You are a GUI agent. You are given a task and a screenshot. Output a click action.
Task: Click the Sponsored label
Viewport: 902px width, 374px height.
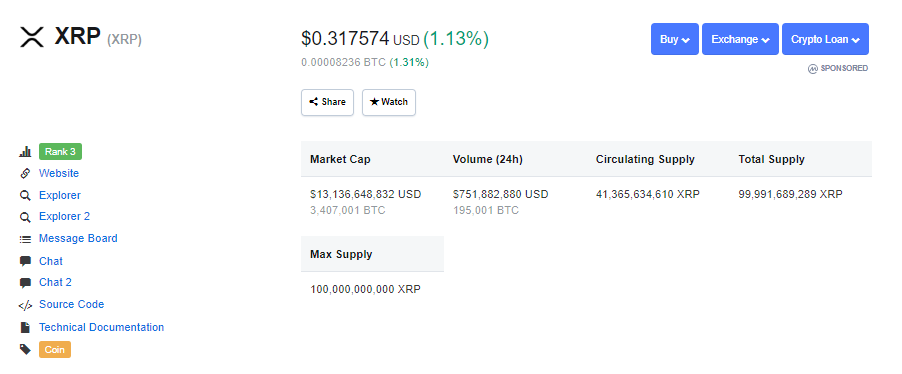pos(838,68)
